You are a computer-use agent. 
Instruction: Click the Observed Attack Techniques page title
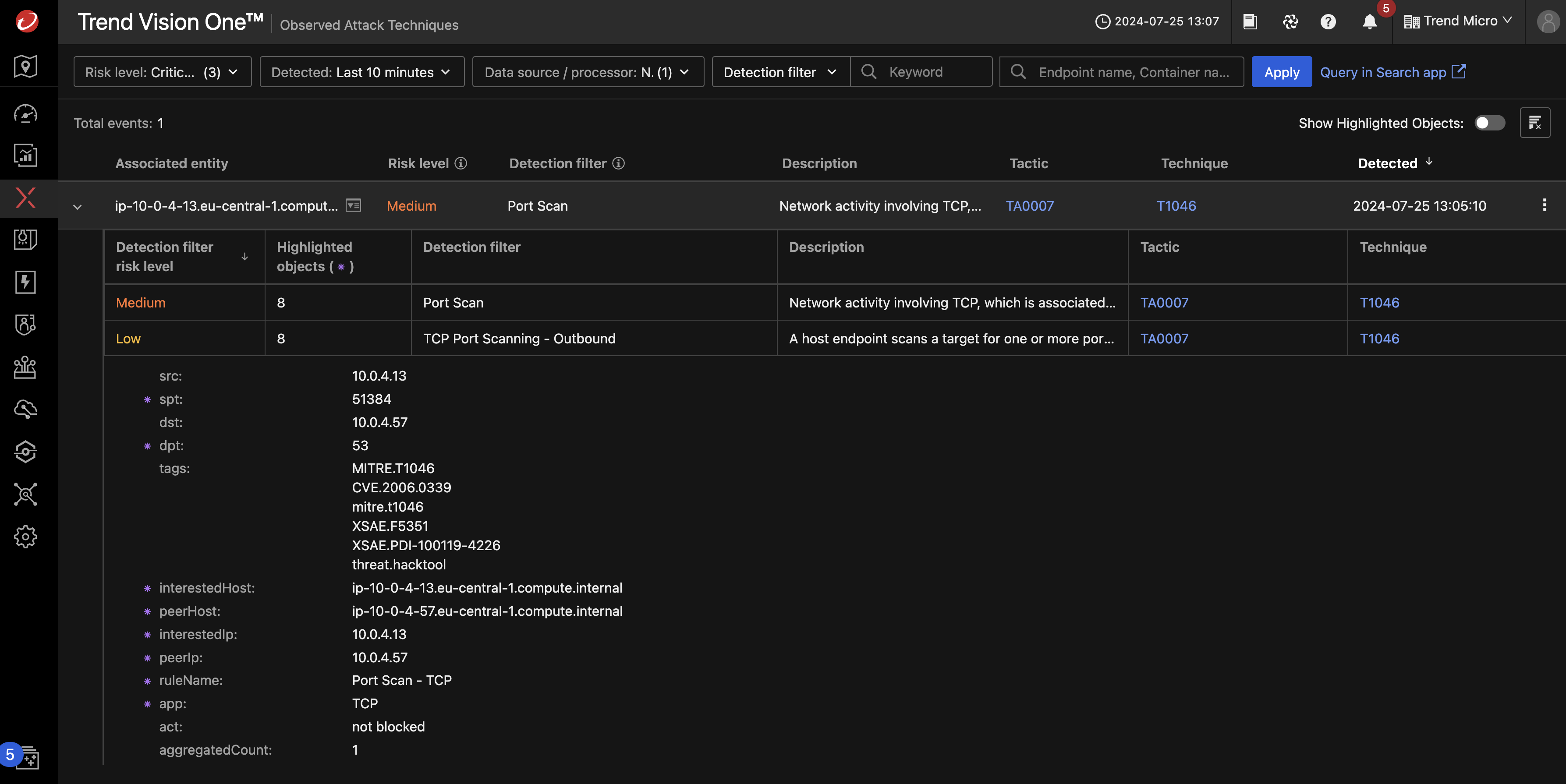(x=369, y=25)
